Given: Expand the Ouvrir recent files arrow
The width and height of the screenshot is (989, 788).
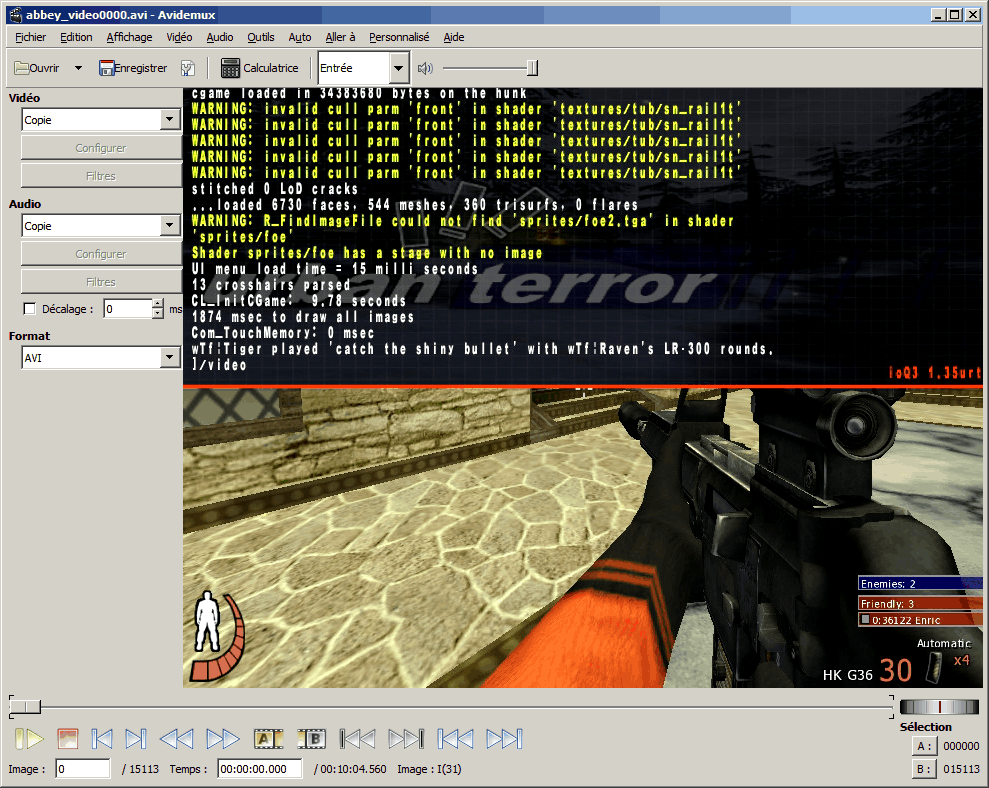Looking at the screenshot, I should pos(78,68).
